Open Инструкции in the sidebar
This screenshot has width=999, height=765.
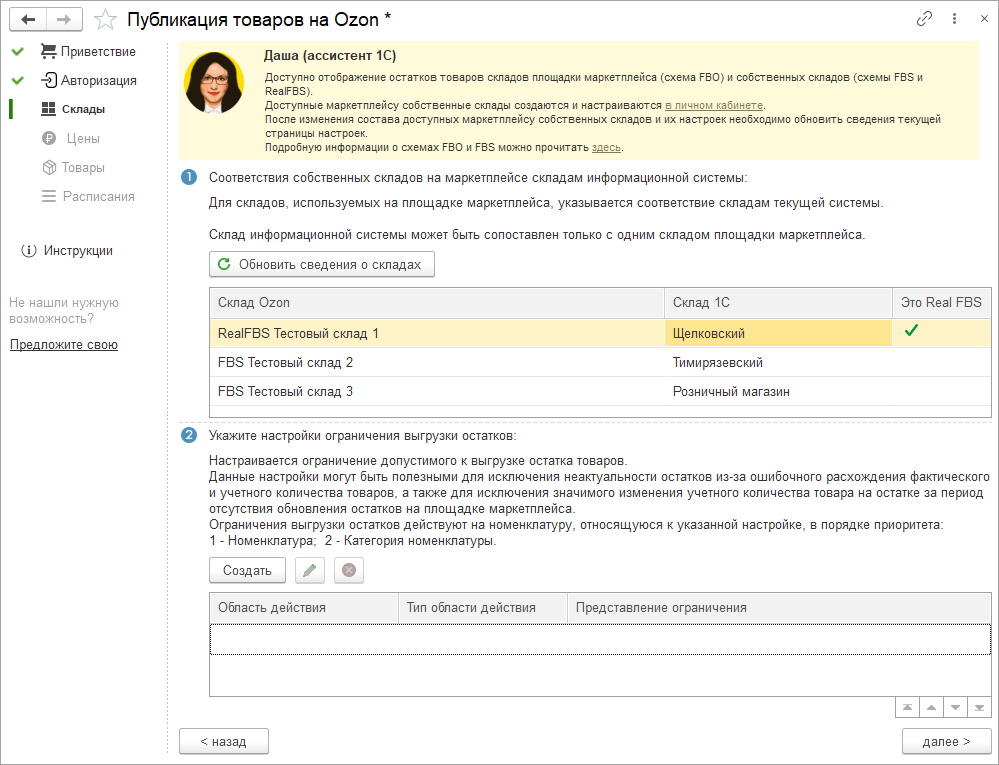67,251
